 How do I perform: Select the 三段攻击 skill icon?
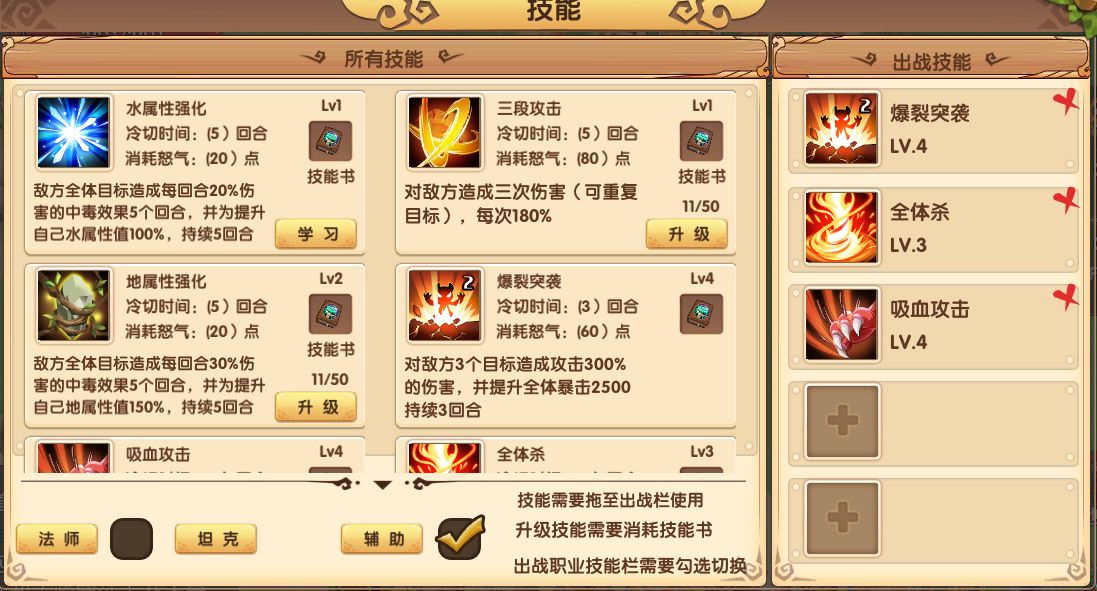444,133
